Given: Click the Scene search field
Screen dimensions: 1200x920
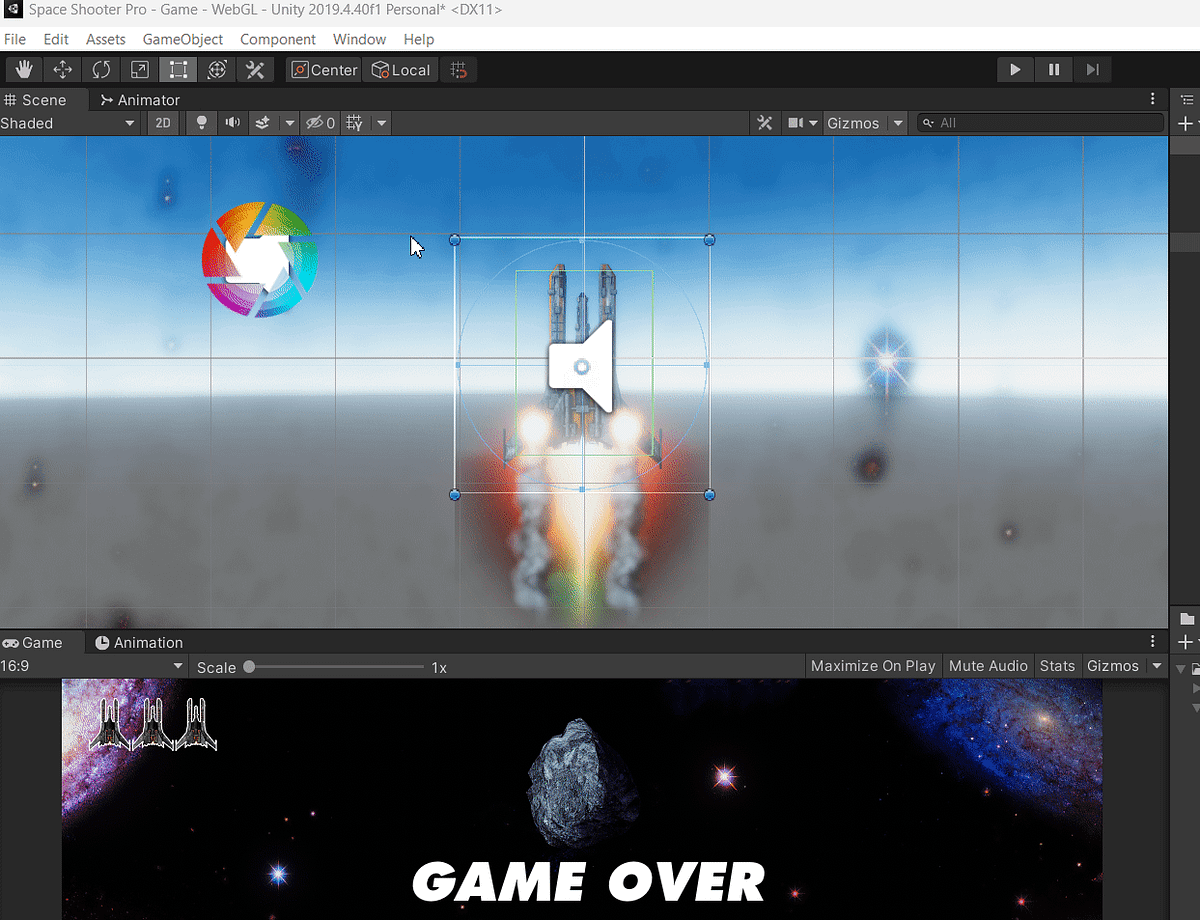Looking at the screenshot, I should [x=1040, y=122].
